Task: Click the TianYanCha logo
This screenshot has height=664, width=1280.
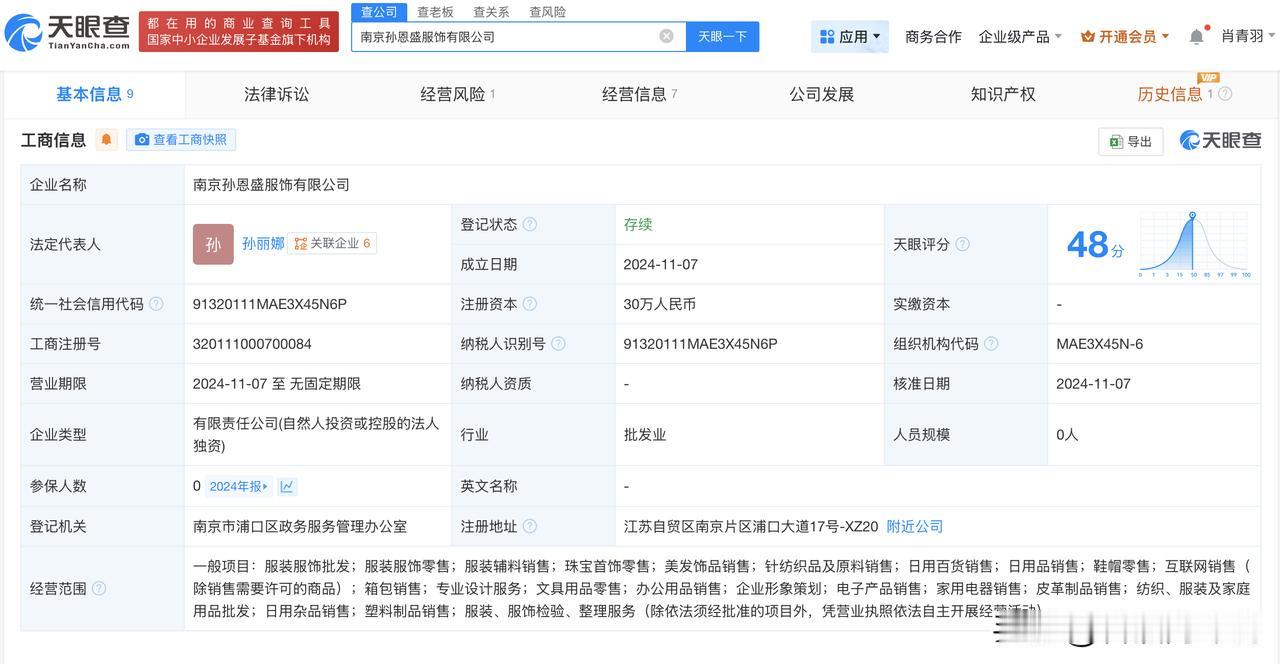Action: (x=68, y=33)
